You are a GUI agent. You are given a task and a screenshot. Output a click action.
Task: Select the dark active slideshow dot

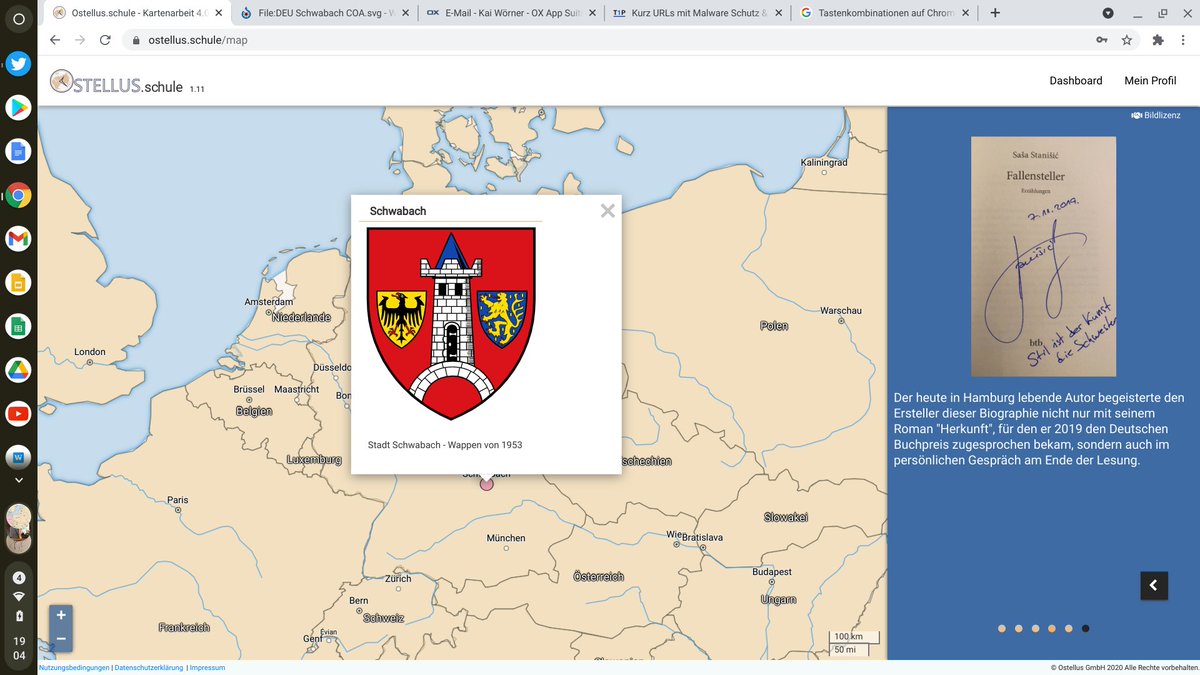[x=1086, y=629]
